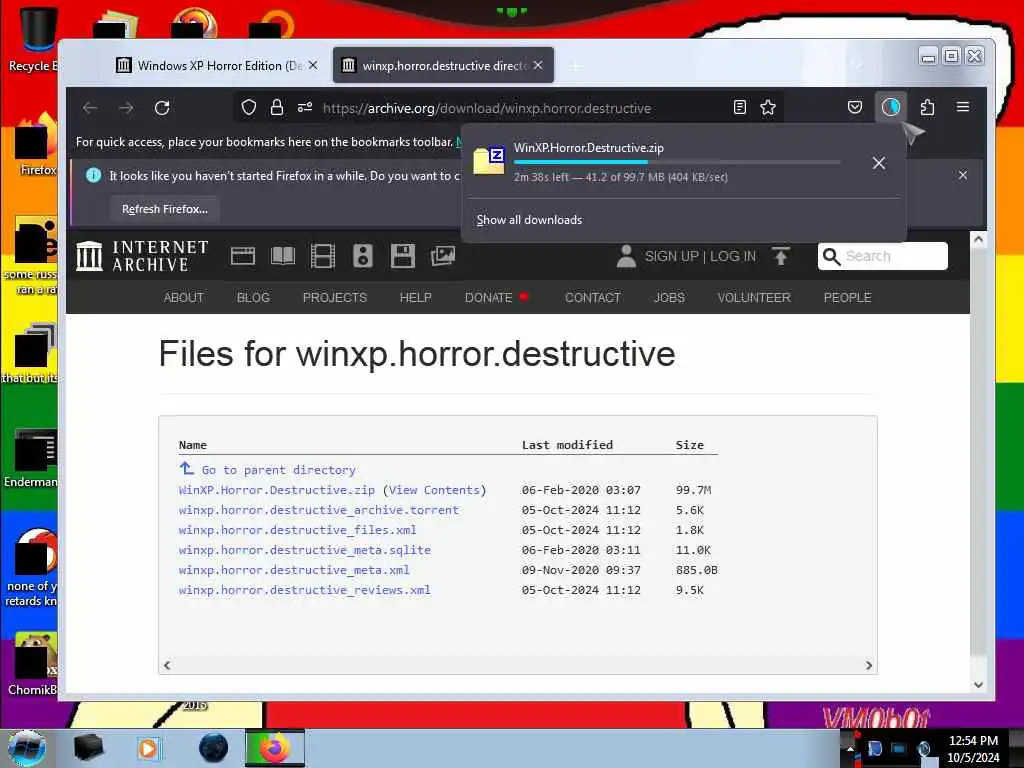This screenshot has height=768, width=1024.
Task: Go back with the back arrow
Action: 90,108
